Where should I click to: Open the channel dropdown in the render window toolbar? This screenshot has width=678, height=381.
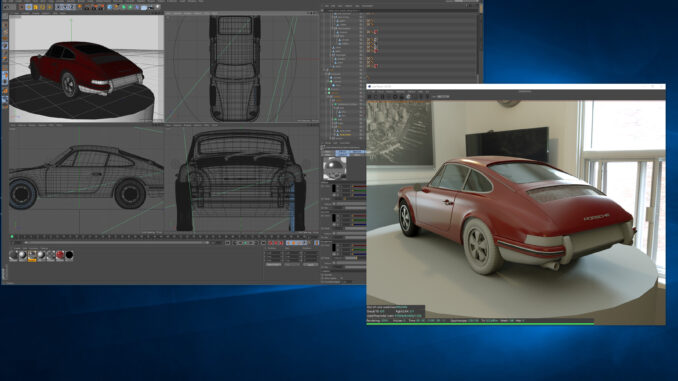tap(442, 97)
